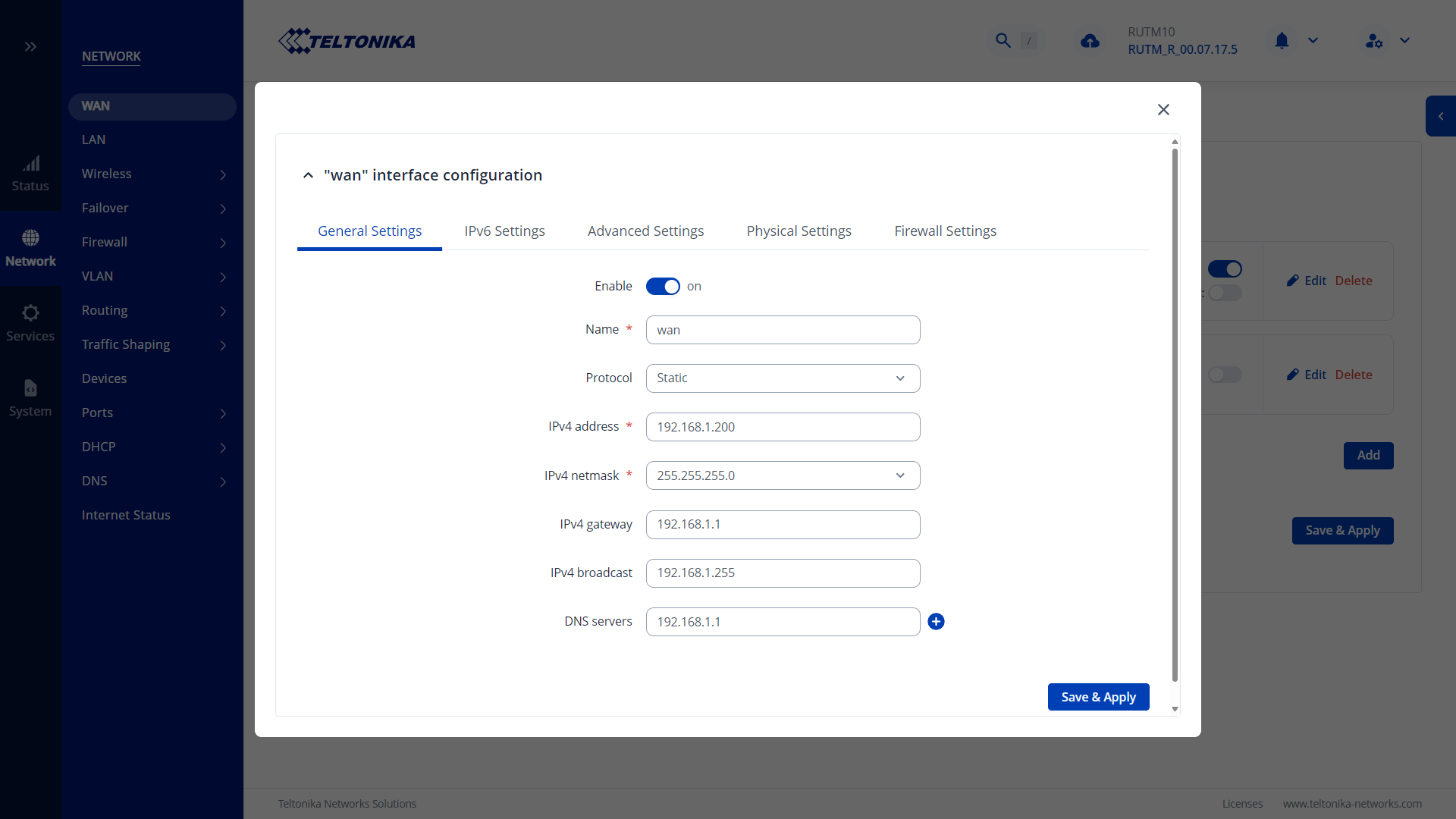Image resolution: width=1456 pixels, height=819 pixels.
Task: Toggle first interface switch in background list
Action: point(1225,269)
